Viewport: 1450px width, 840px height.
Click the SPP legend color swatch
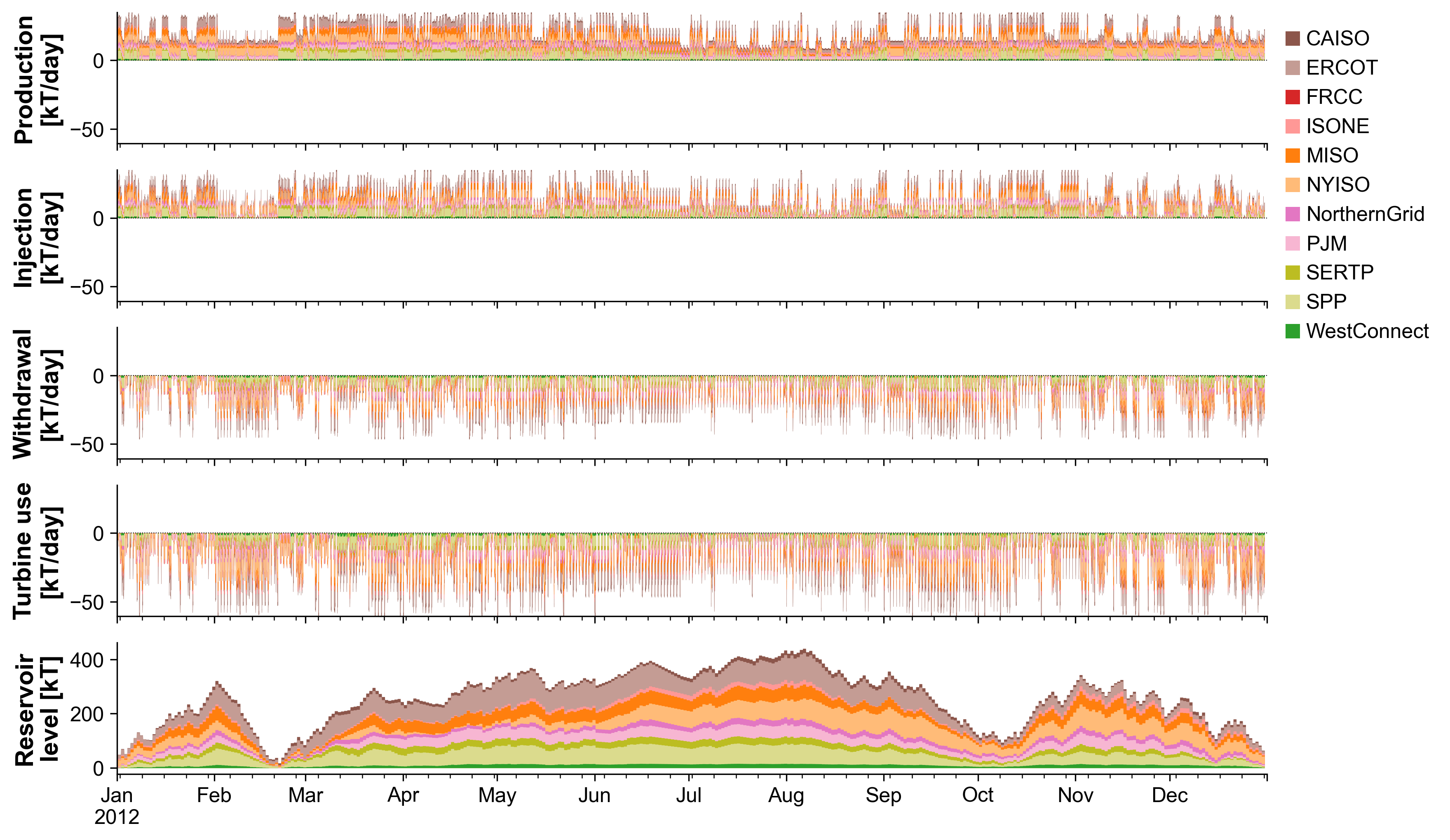point(1292,302)
